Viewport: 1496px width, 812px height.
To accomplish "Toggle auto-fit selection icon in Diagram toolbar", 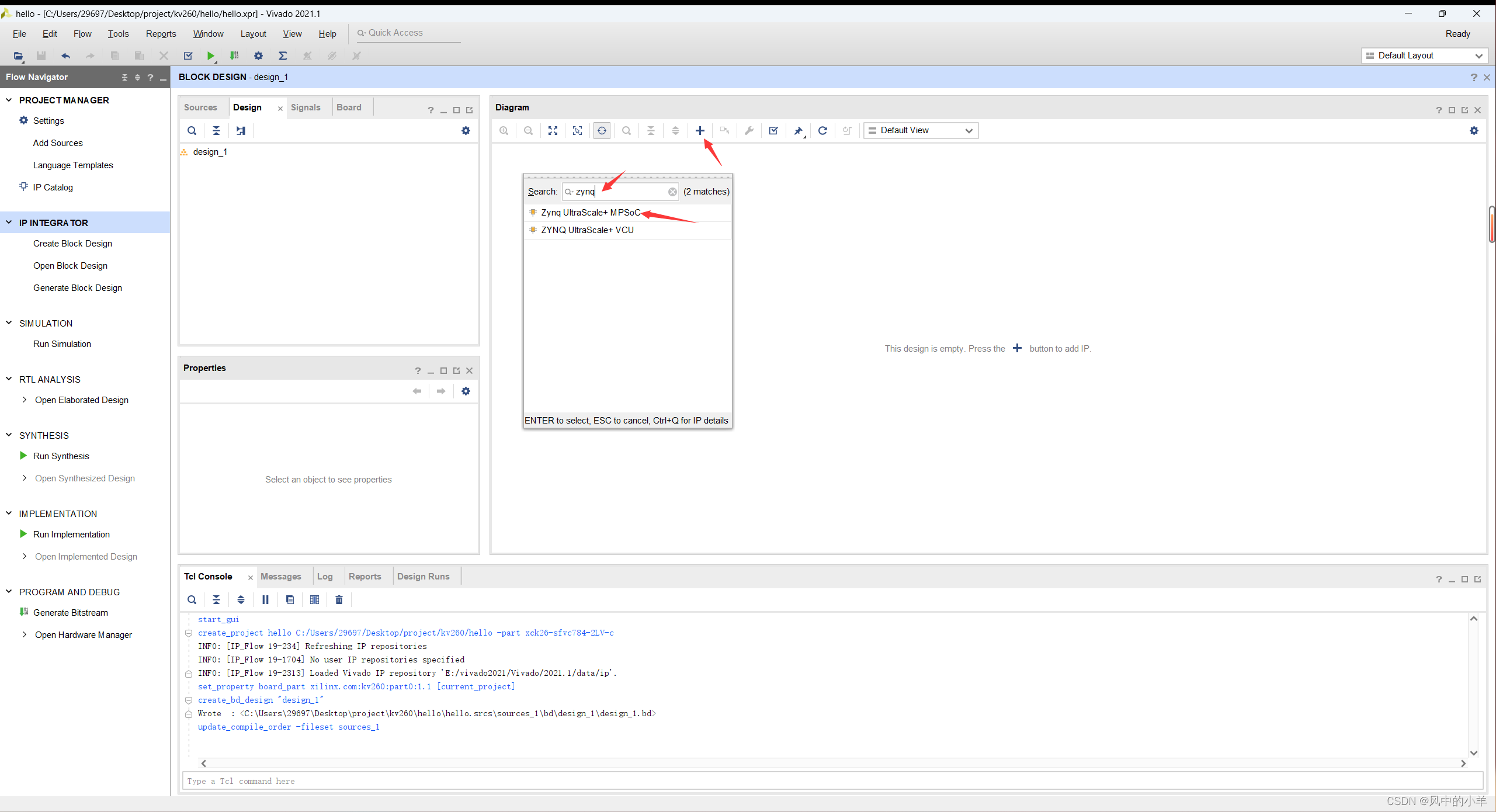I will (602, 130).
